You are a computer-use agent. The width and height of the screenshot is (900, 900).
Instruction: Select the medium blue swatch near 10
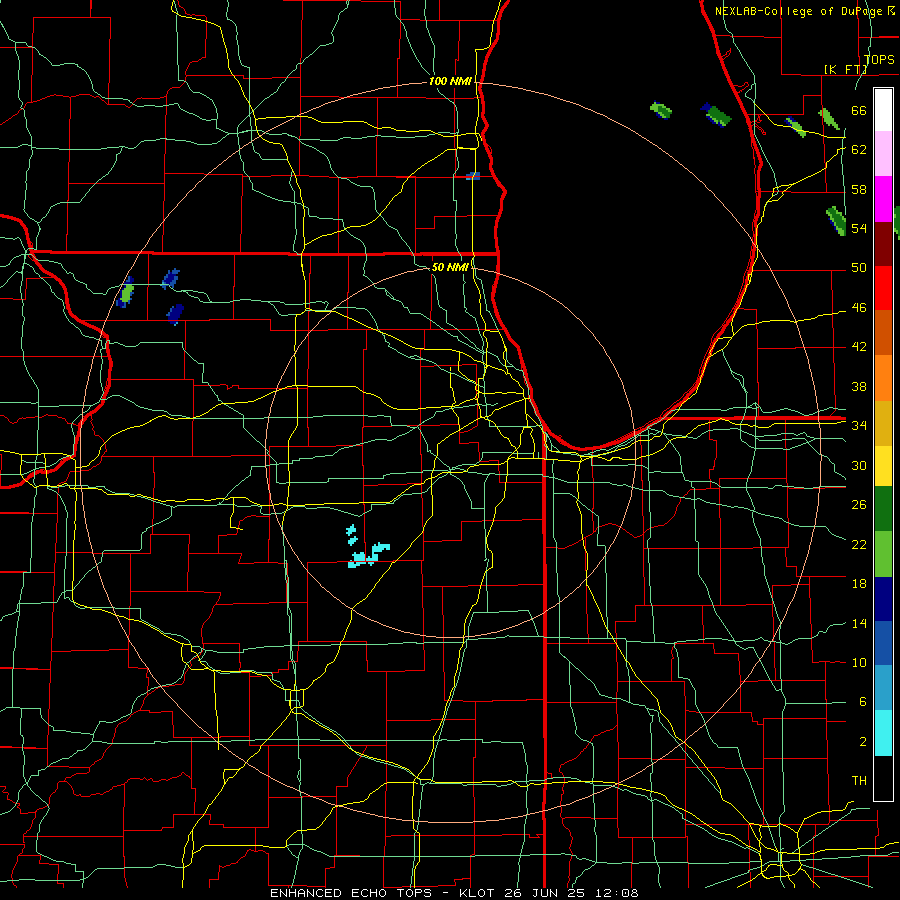tap(883, 643)
